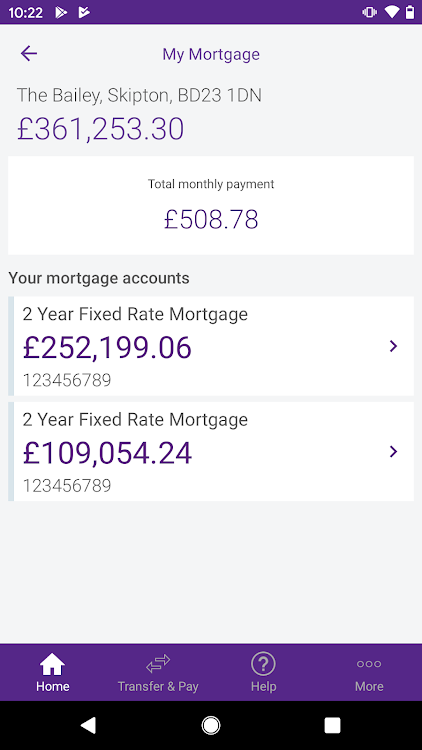Expand chevron for £252,199.06 mortgage
The image size is (422, 750).
click(393, 346)
